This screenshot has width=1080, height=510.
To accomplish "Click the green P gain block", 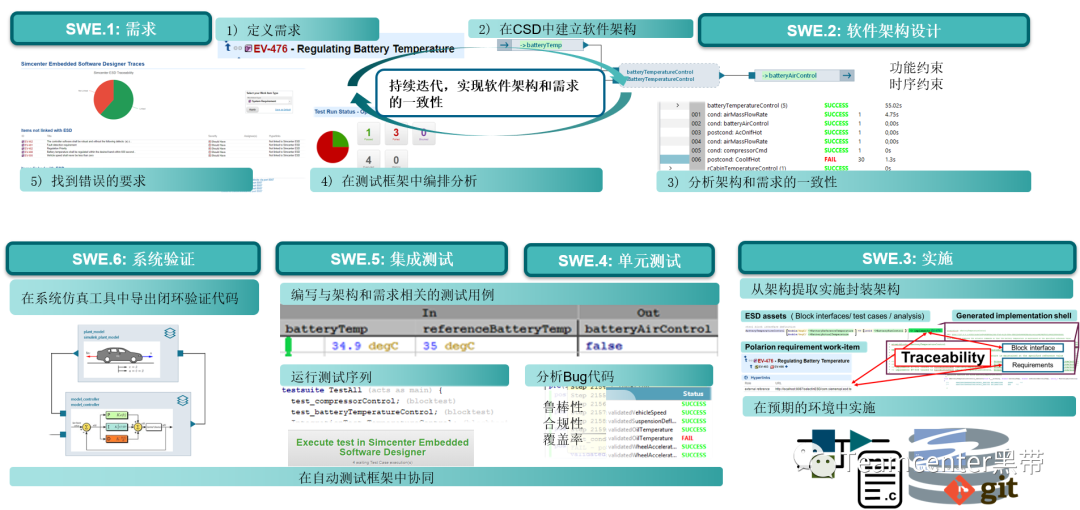I will tap(116, 415).
